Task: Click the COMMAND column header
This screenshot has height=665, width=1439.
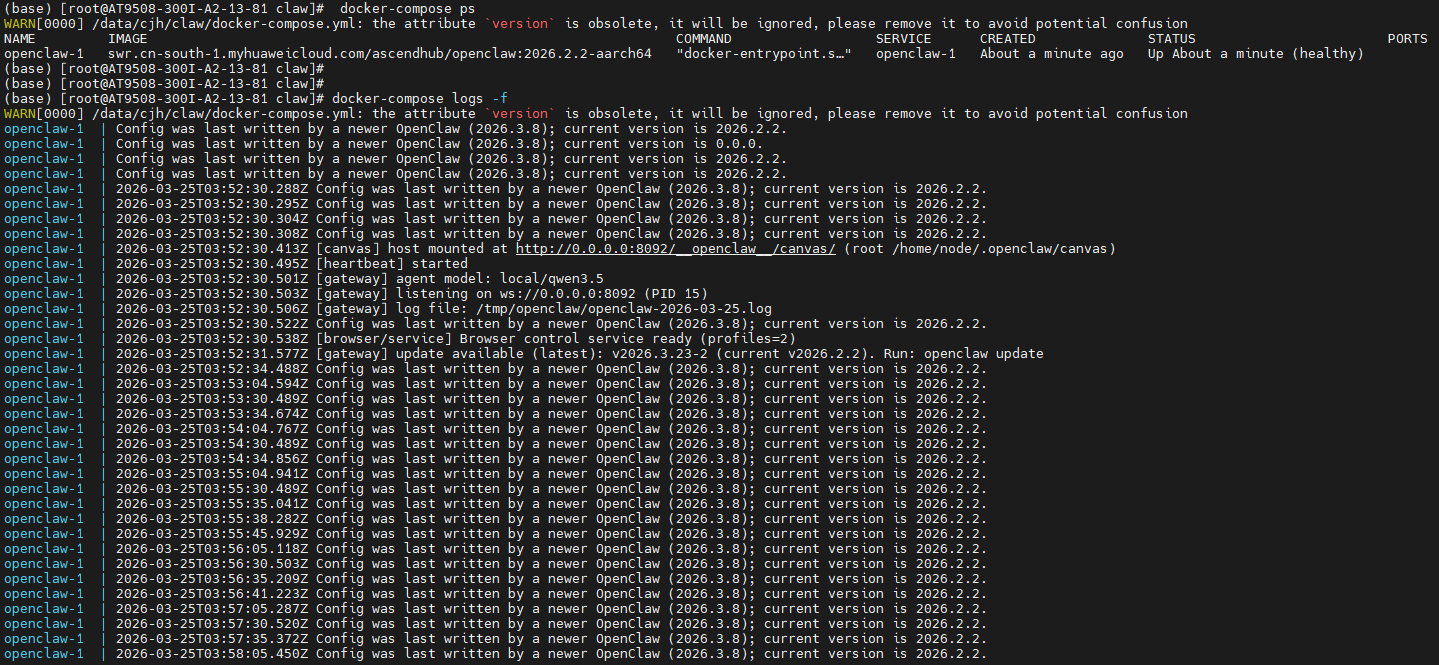Action: tap(704, 39)
